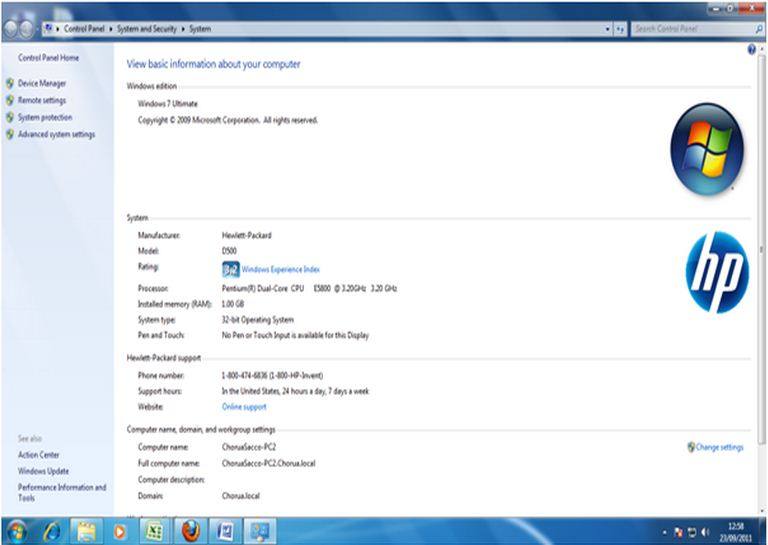
Task: Go to Control Panel Home
Action: pos(48,58)
